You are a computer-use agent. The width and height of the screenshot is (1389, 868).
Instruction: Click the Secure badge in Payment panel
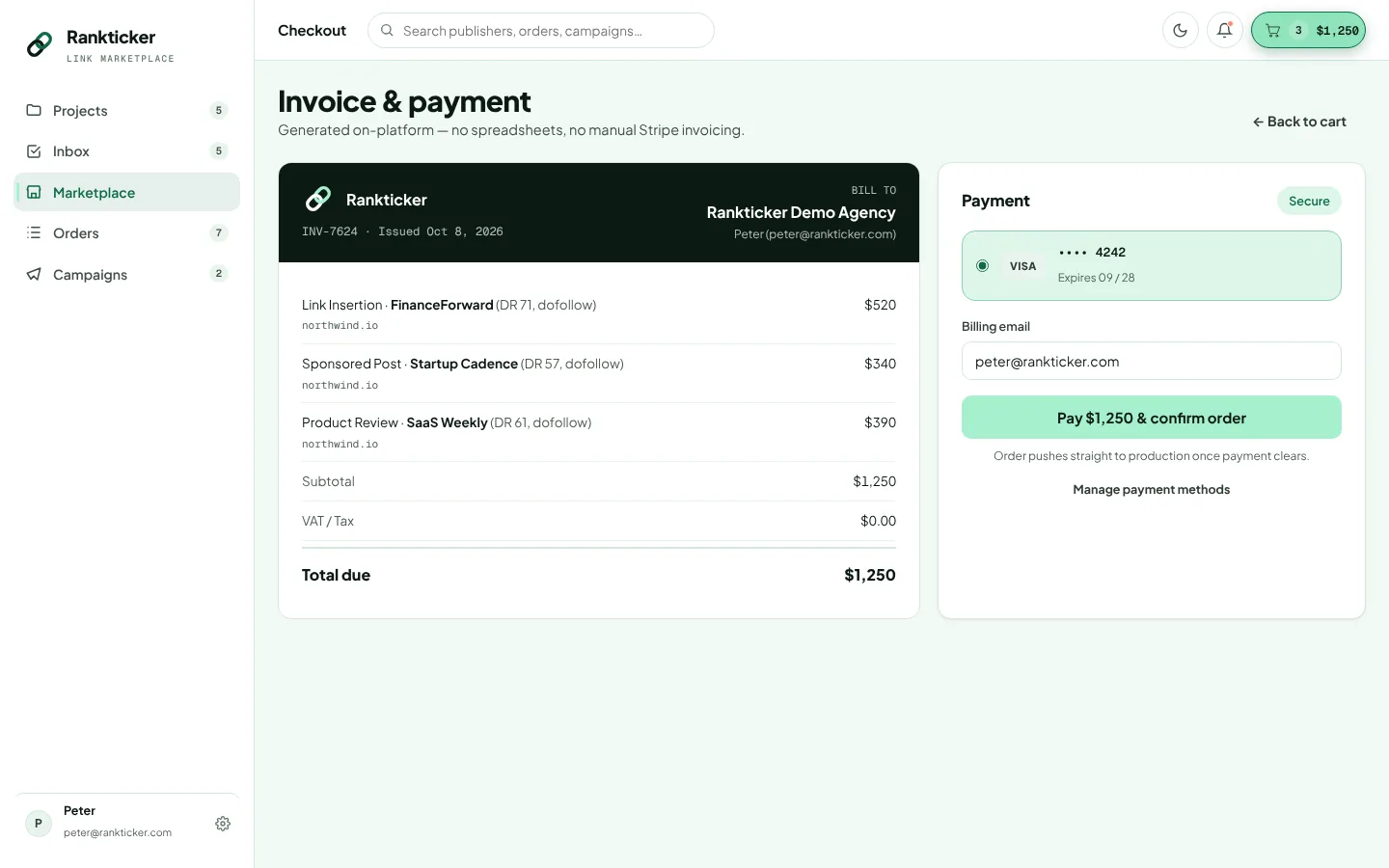point(1309,201)
